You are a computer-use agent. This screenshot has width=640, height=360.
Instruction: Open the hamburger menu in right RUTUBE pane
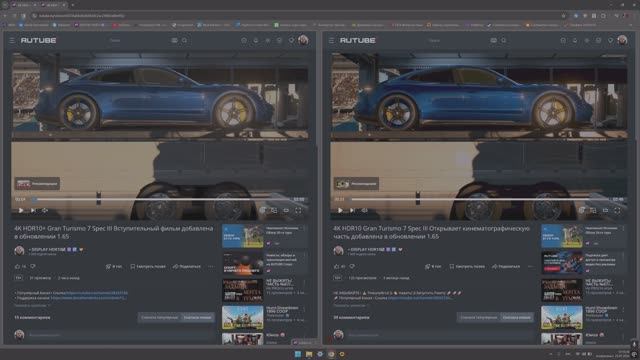[331, 40]
